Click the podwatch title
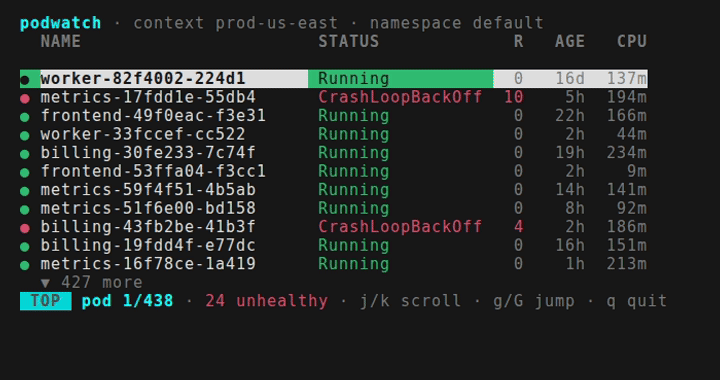This screenshot has height=380, width=720. (x=61, y=23)
